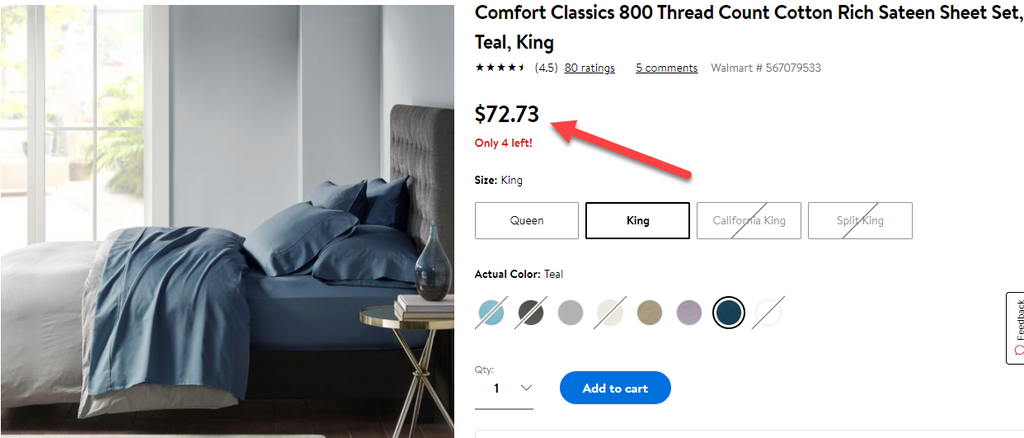Pick the lavender purple color swatch

coord(689,313)
